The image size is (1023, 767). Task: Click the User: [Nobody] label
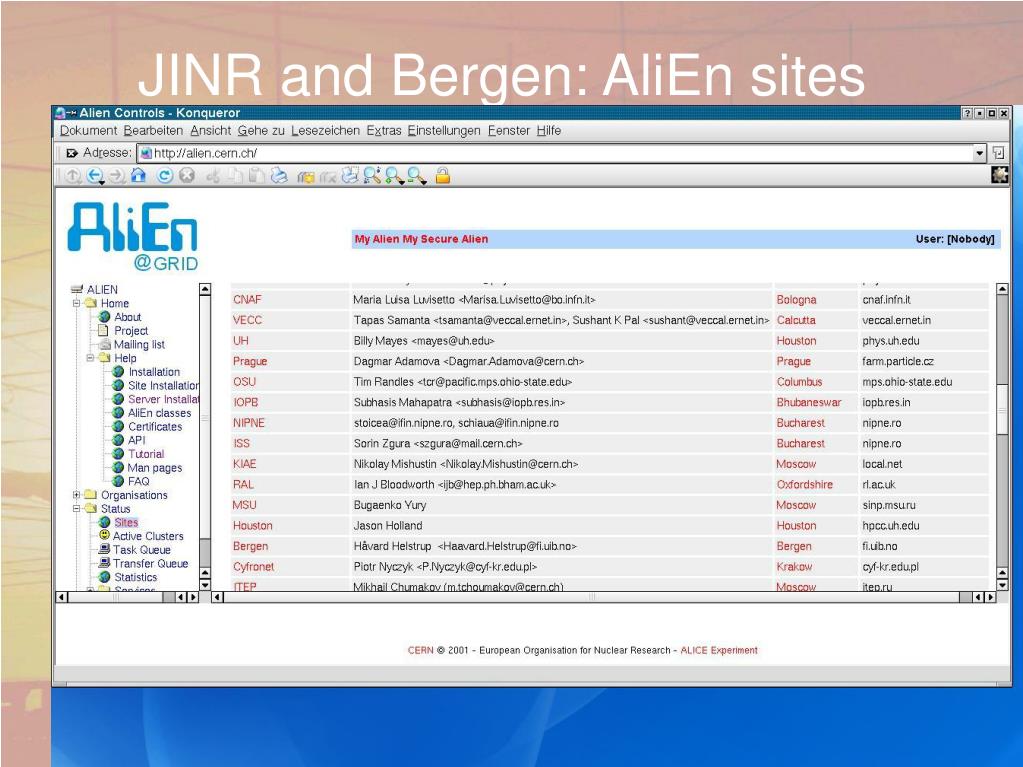954,239
